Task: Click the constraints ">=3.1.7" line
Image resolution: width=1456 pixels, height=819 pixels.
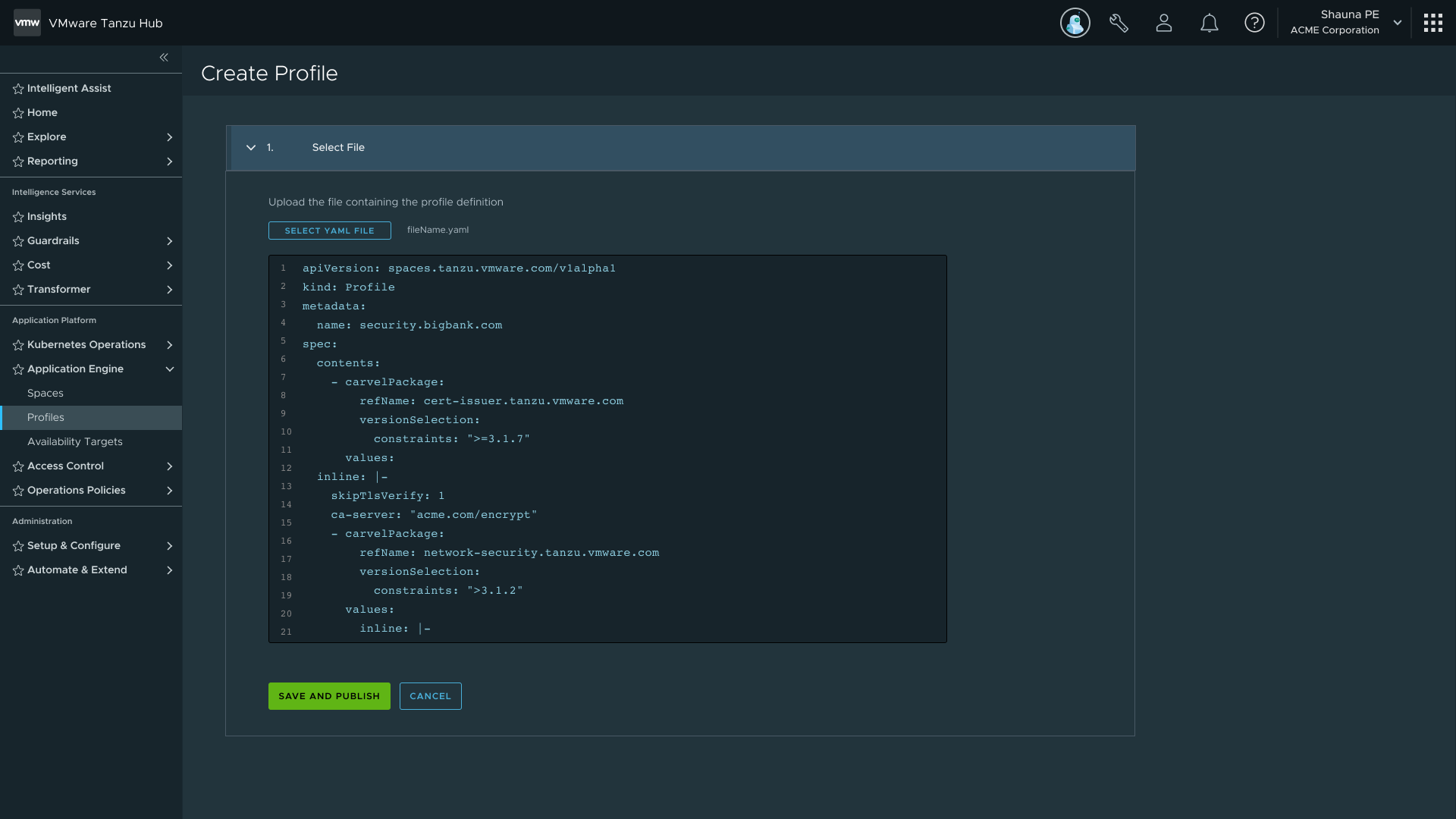Action: [x=452, y=439]
